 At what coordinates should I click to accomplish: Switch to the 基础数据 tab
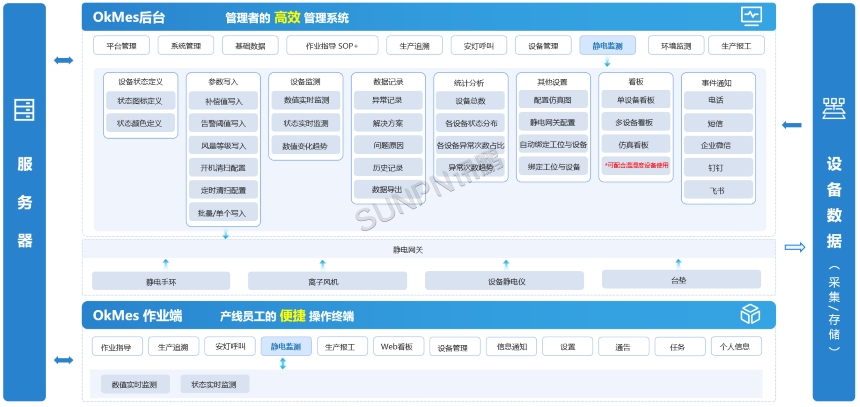[250, 46]
